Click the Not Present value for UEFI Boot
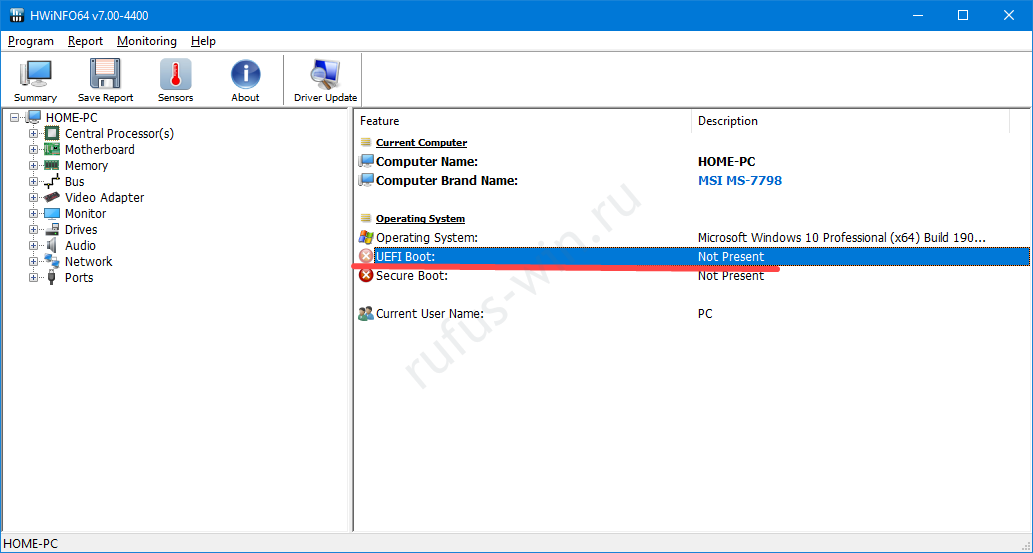 731,256
